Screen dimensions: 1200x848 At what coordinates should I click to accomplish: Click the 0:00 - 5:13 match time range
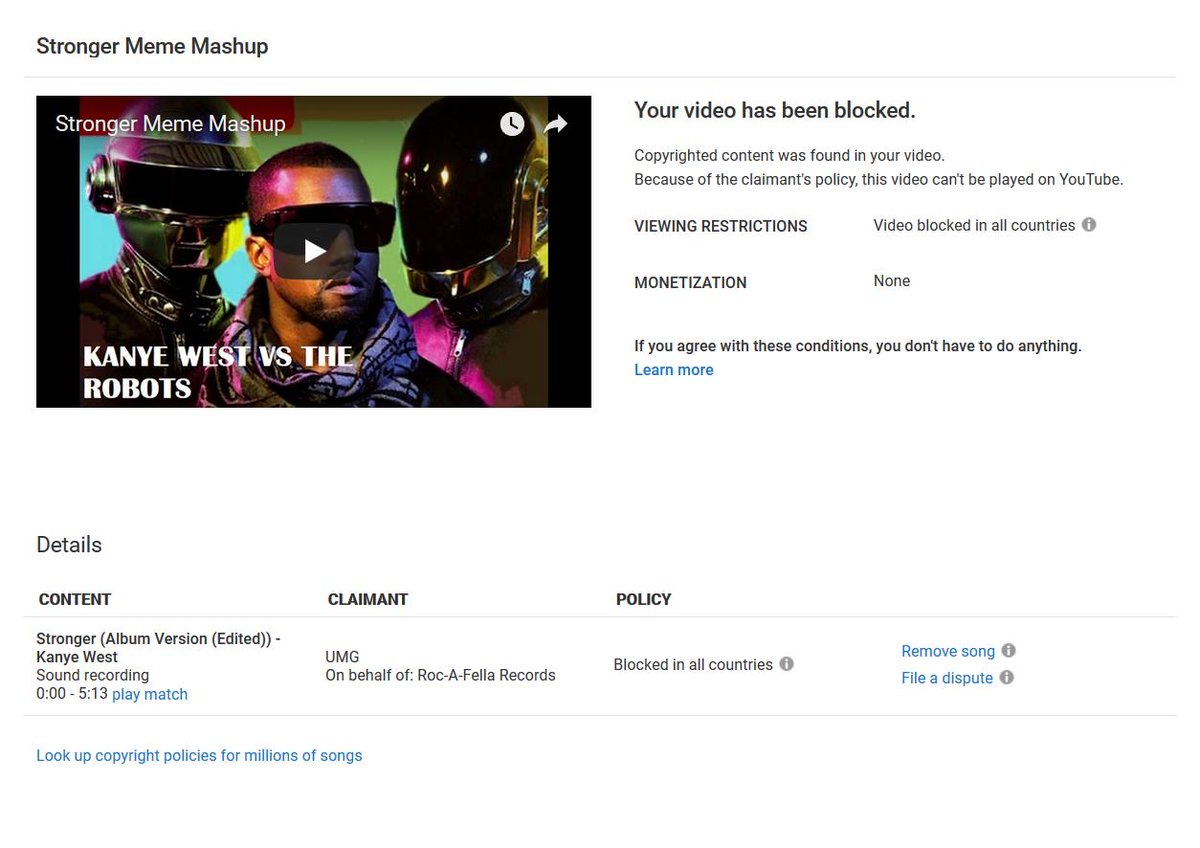point(72,694)
